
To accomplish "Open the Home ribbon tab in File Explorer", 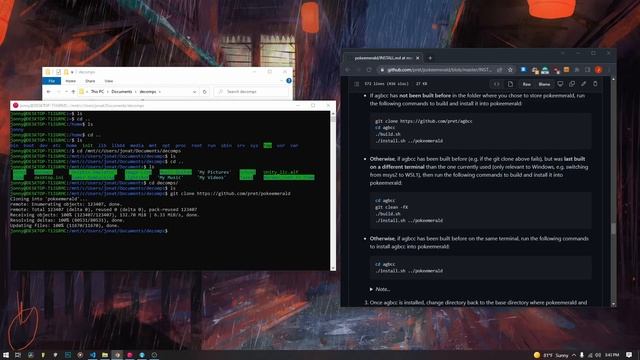I will pyautogui.click(x=71, y=81).
